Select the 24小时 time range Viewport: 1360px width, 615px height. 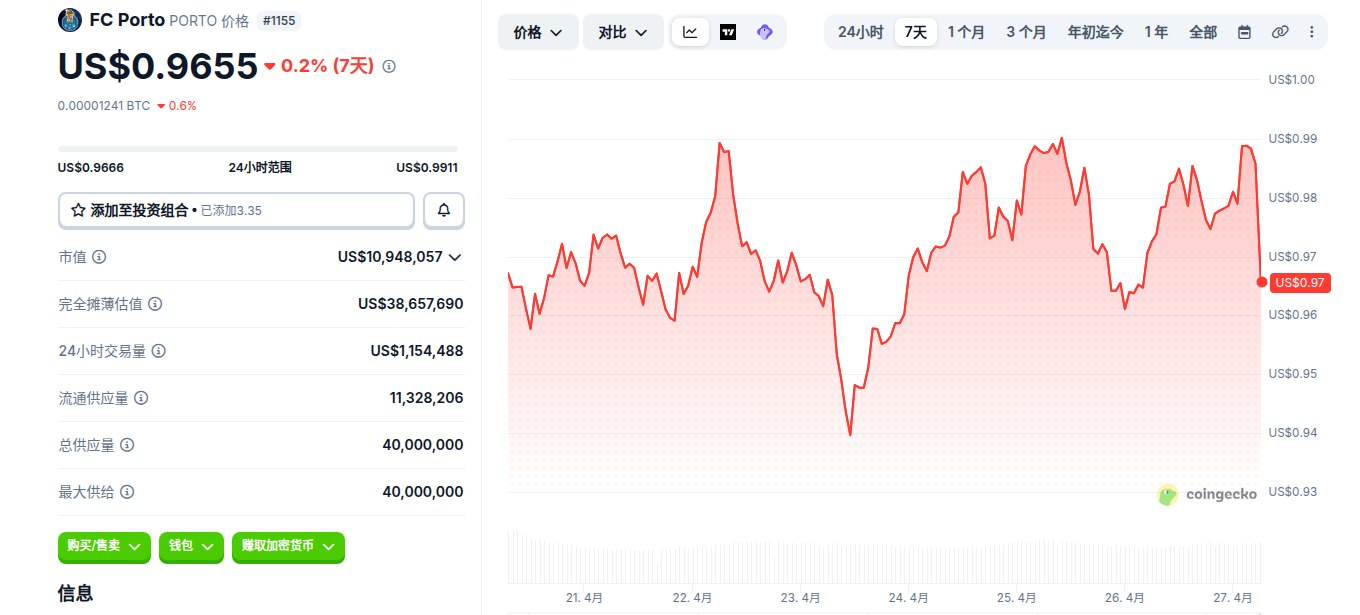coord(860,32)
